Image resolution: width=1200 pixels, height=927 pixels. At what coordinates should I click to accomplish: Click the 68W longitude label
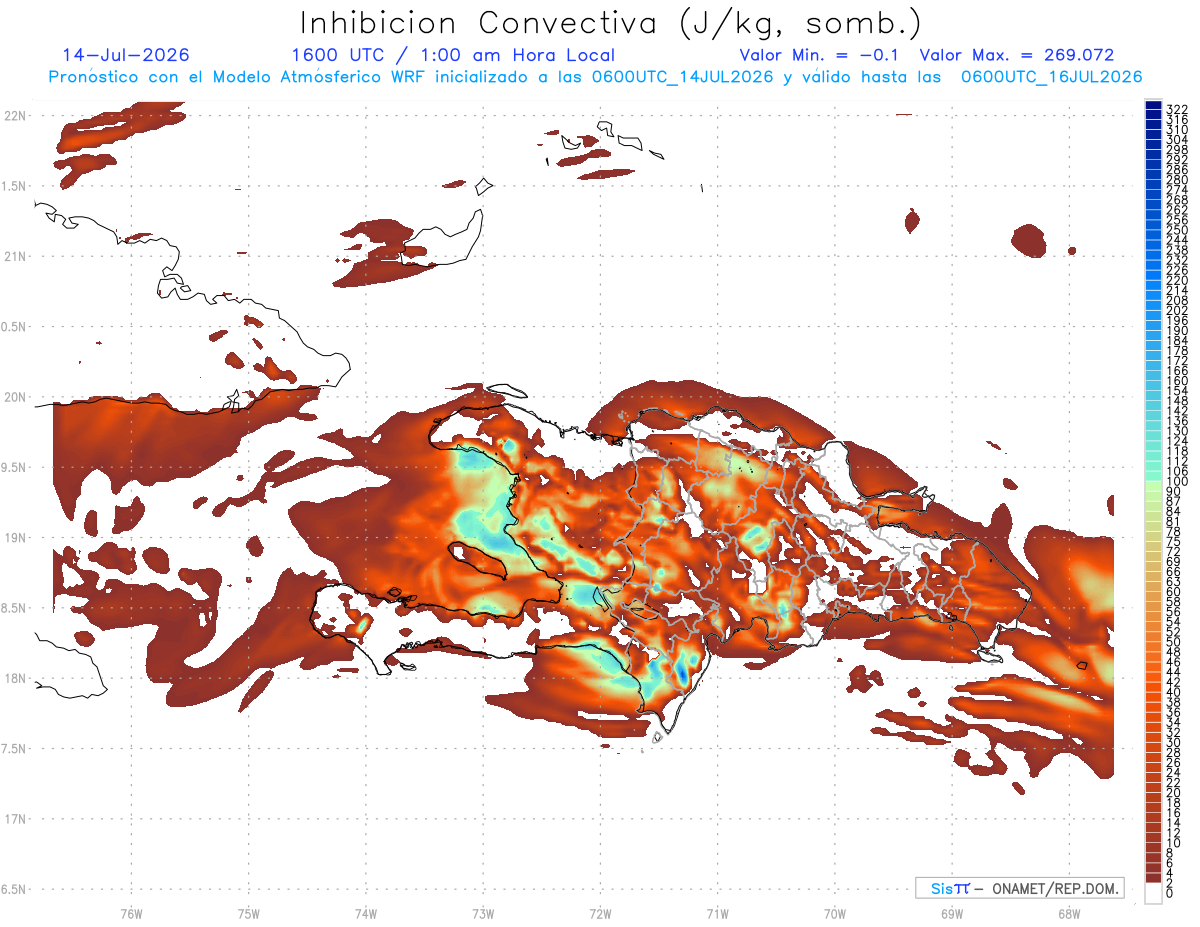(x=1068, y=913)
